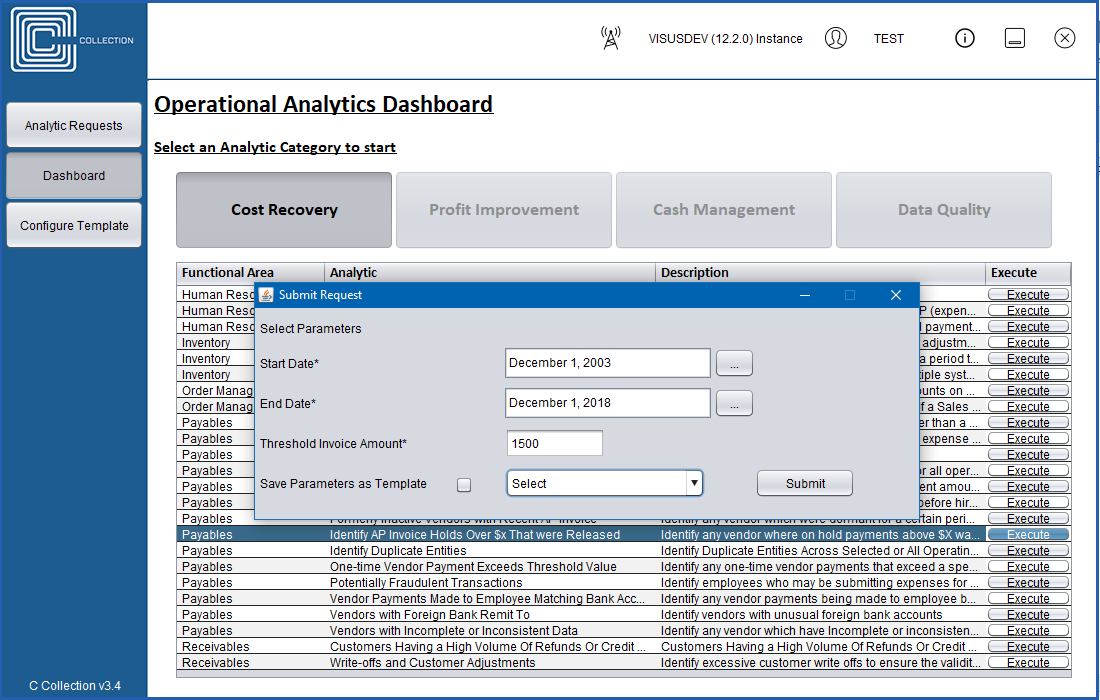Execute the highlighted AP Invoice Holds analytic

click(x=1028, y=534)
